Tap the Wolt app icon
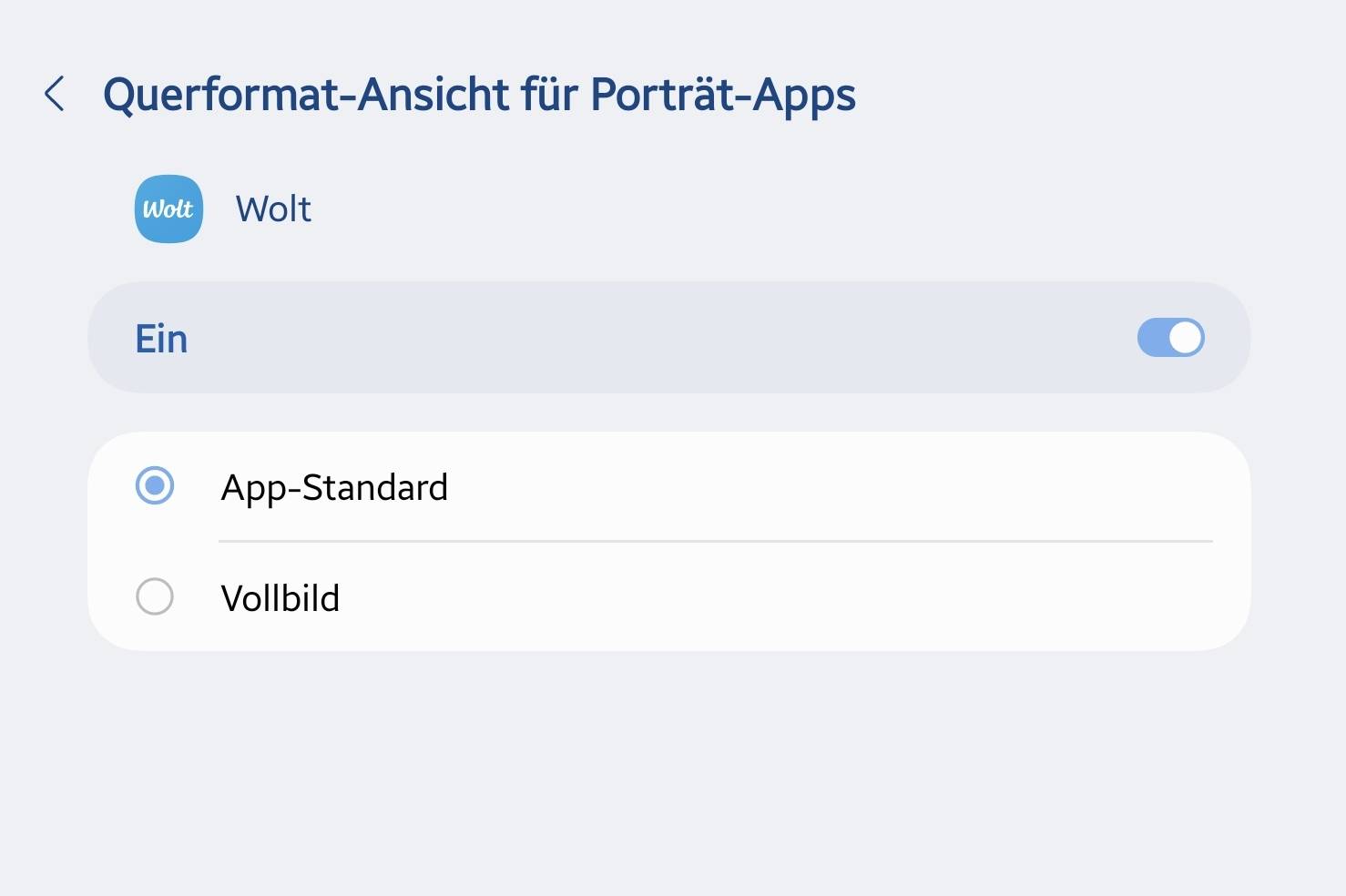 168,209
